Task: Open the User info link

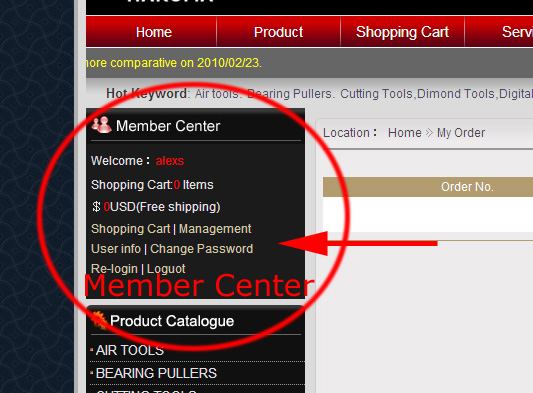Action: click(116, 249)
